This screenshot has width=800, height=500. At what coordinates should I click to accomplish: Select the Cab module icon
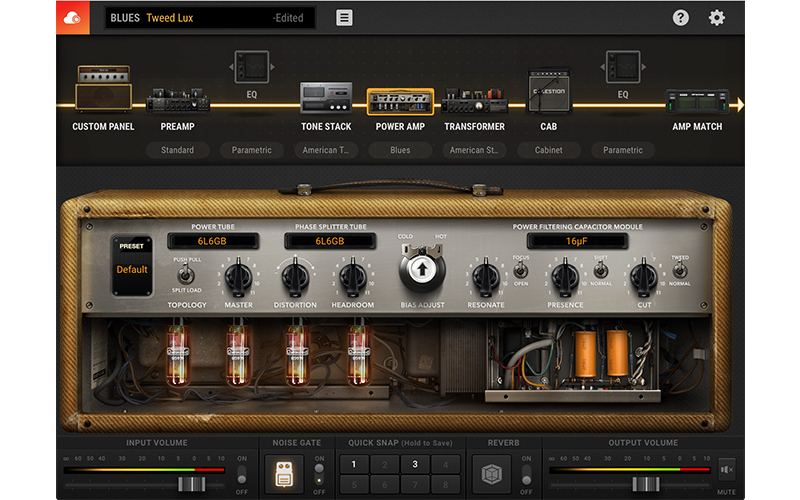549,91
